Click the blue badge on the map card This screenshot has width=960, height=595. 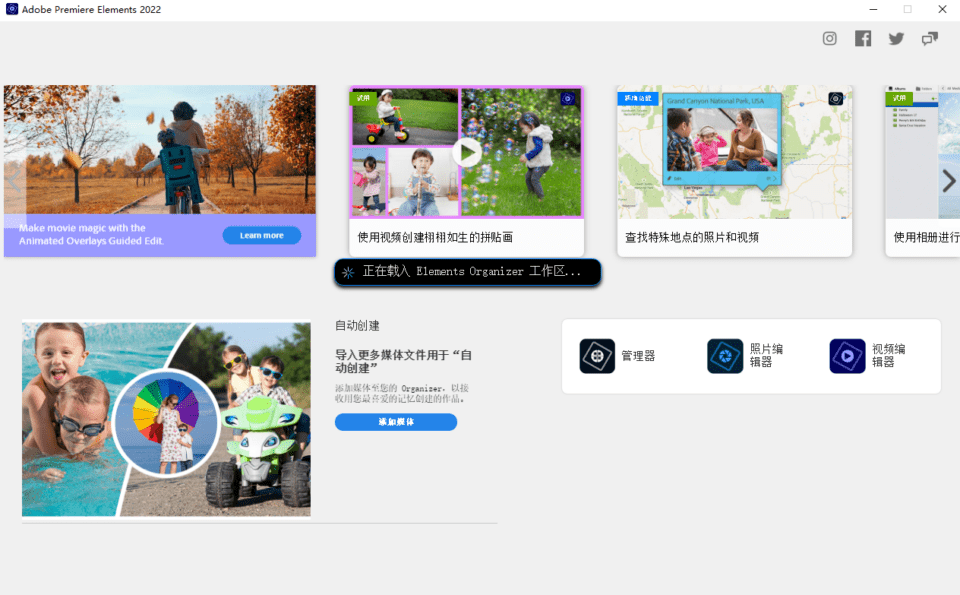[638, 99]
